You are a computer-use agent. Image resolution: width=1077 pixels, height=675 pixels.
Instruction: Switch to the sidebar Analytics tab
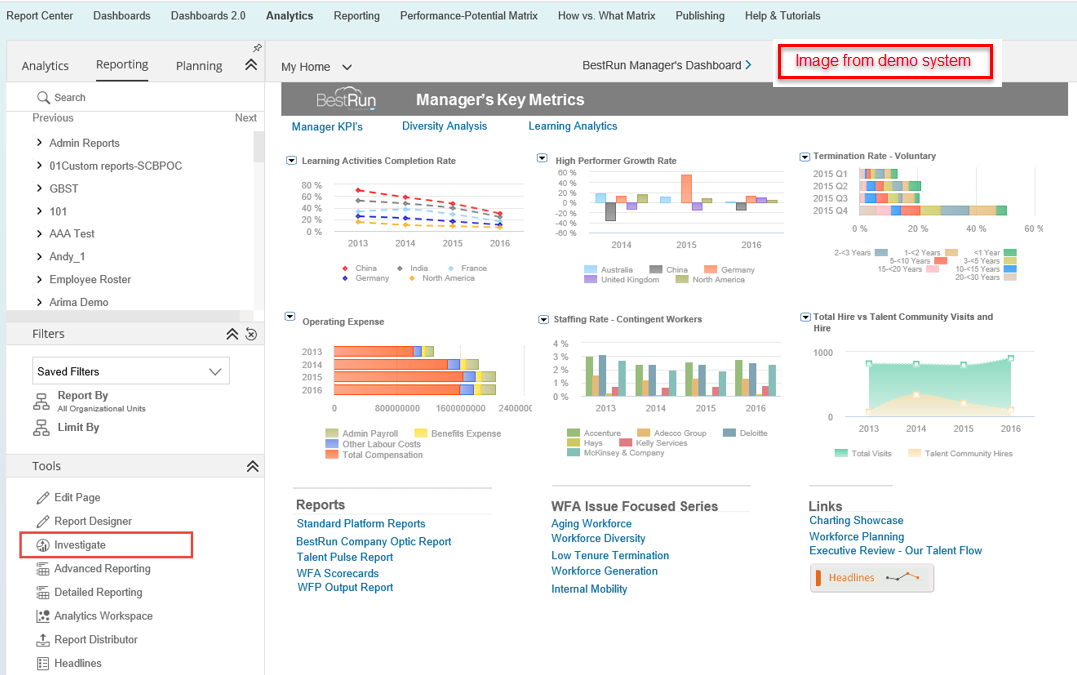click(x=45, y=66)
